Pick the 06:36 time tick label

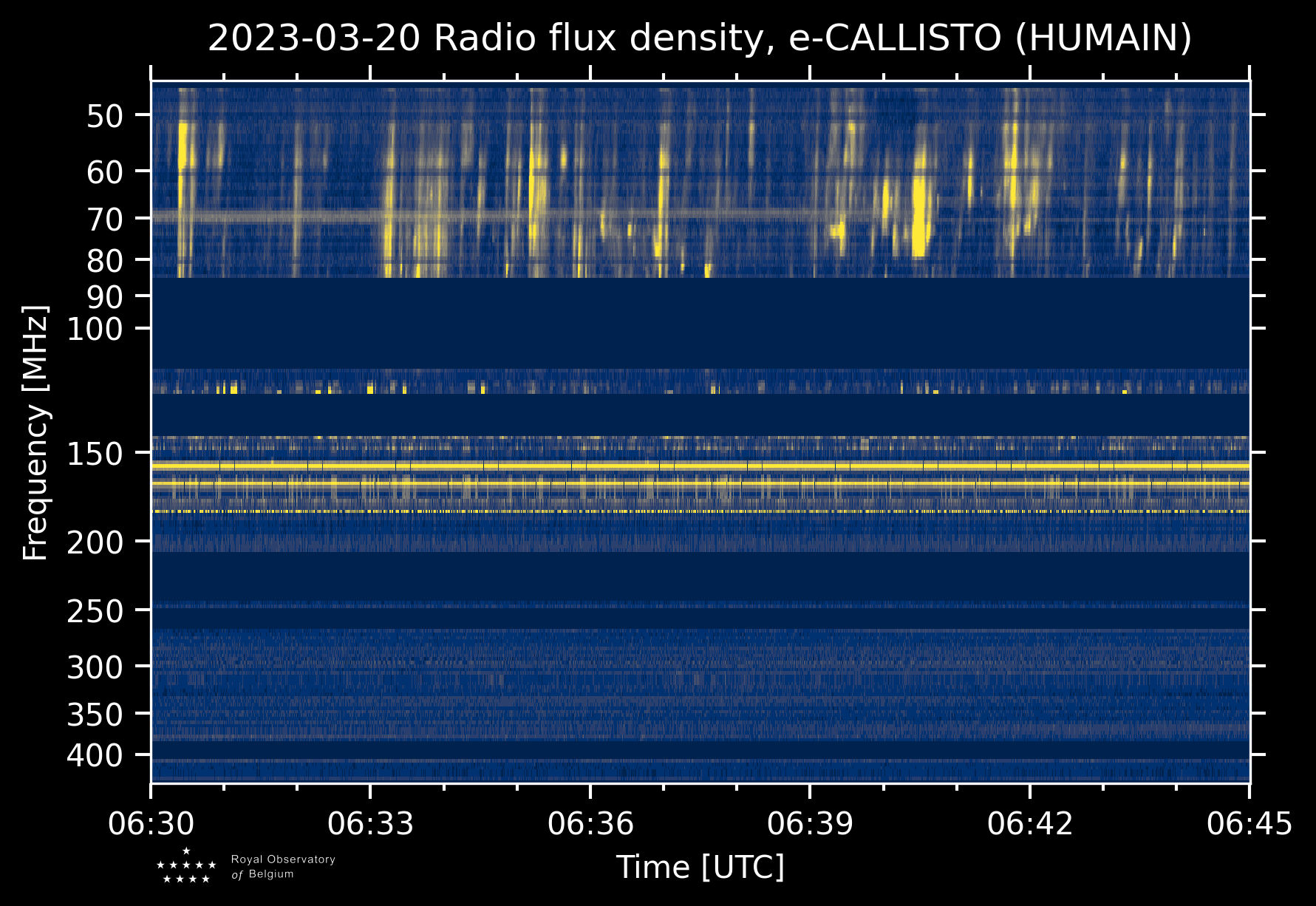tap(590, 823)
